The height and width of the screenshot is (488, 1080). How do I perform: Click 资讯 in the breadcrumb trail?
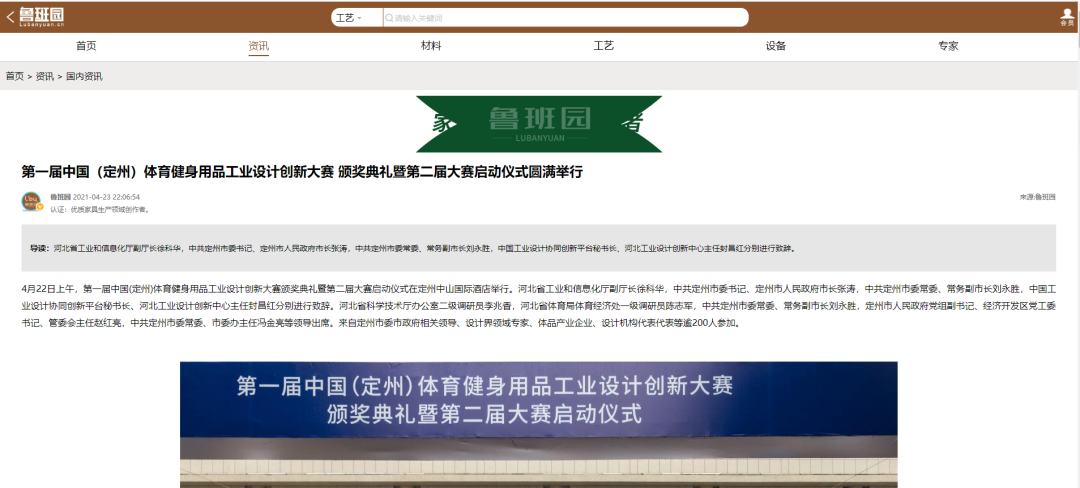[x=45, y=76]
